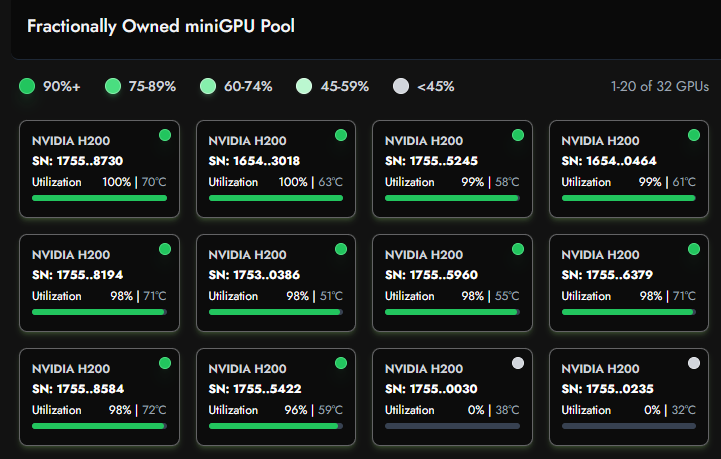The width and height of the screenshot is (721, 459).
Task: Click 'NVIDIA H200' title on card SN 1755..6379
Action: tap(601, 255)
